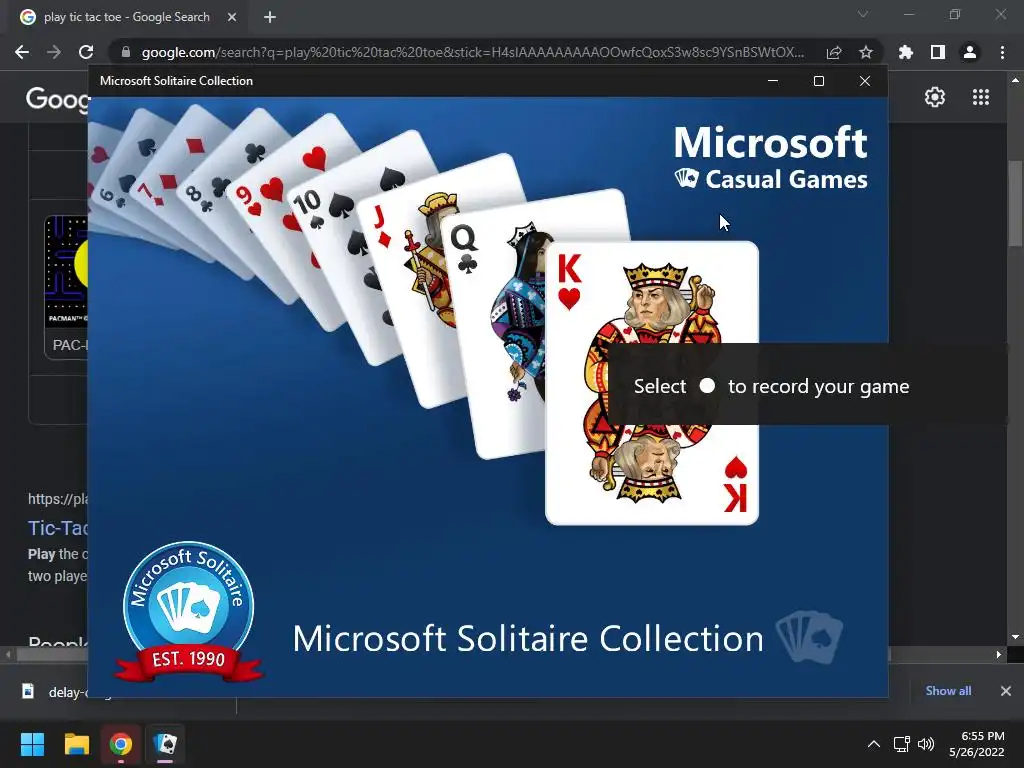The width and height of the screenshot is (1024, 768).
Task: Minimize Microsoft Solitaire Collection window
Action: [773, 81]
